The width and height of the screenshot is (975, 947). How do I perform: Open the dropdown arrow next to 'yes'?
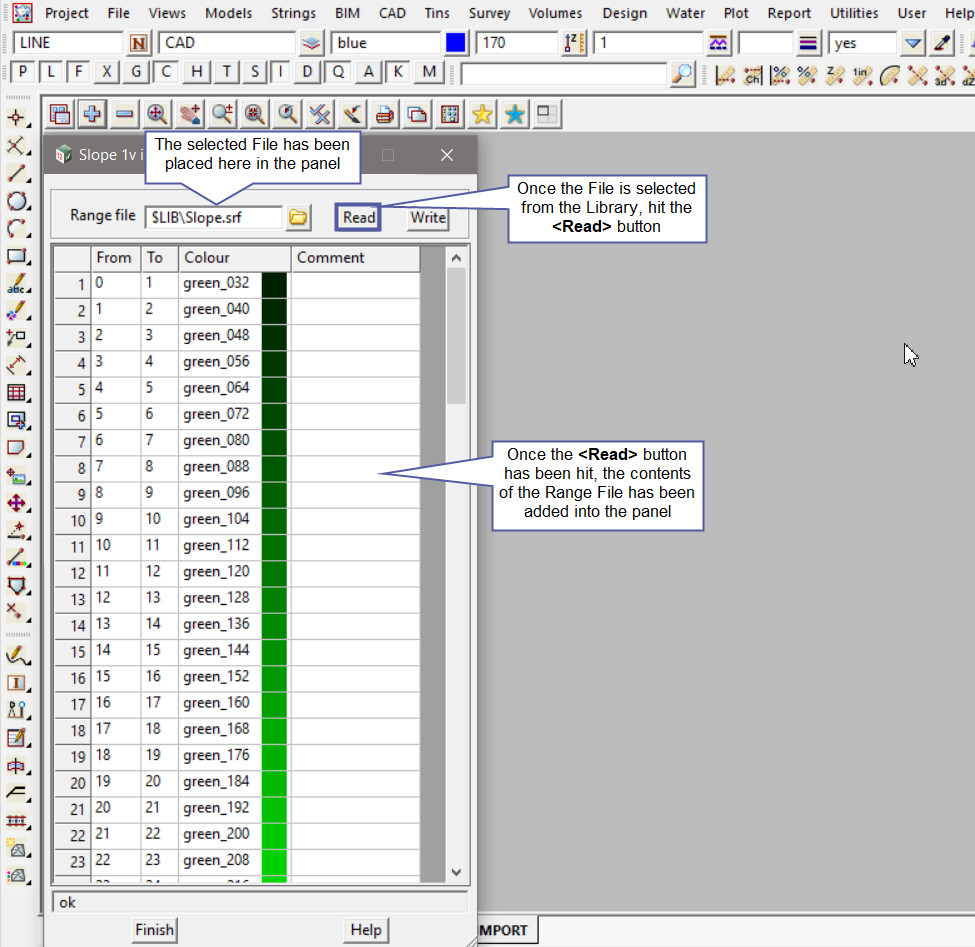(x=912, y=43)
